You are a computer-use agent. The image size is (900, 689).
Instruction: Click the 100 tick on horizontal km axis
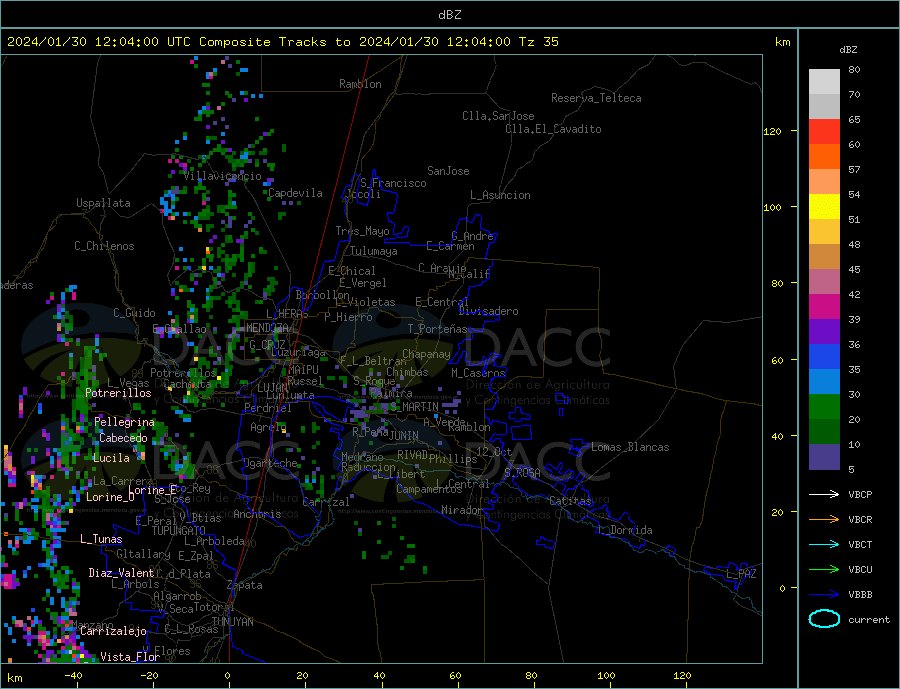606,676
